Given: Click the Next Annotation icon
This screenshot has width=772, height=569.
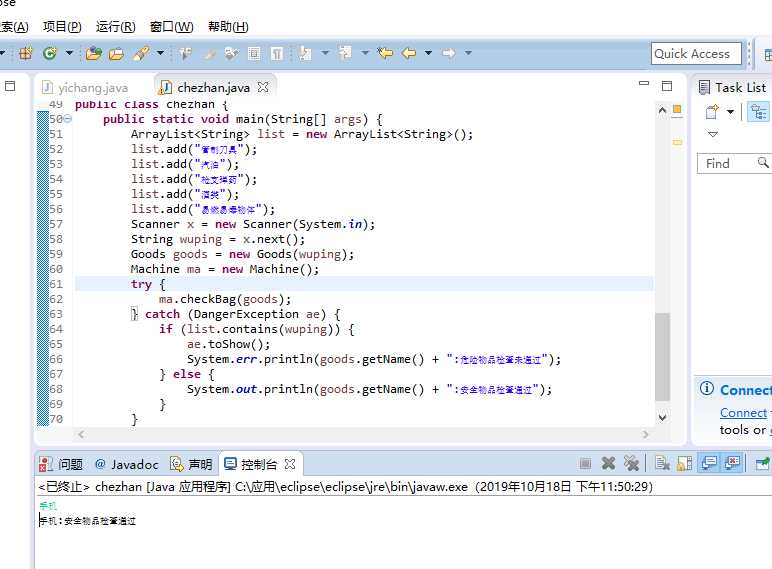Looking at the screenshot, I should tap(305, 53).
